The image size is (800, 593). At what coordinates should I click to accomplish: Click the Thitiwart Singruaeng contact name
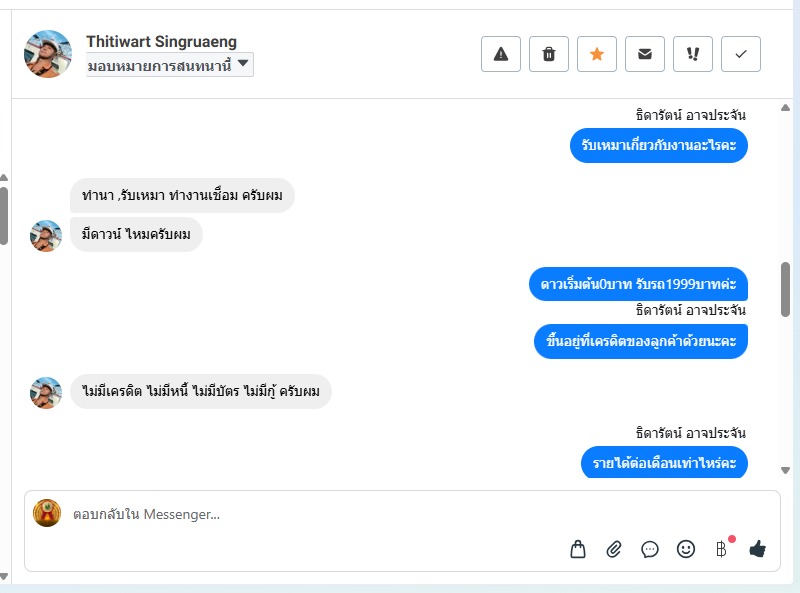[161, 42]
